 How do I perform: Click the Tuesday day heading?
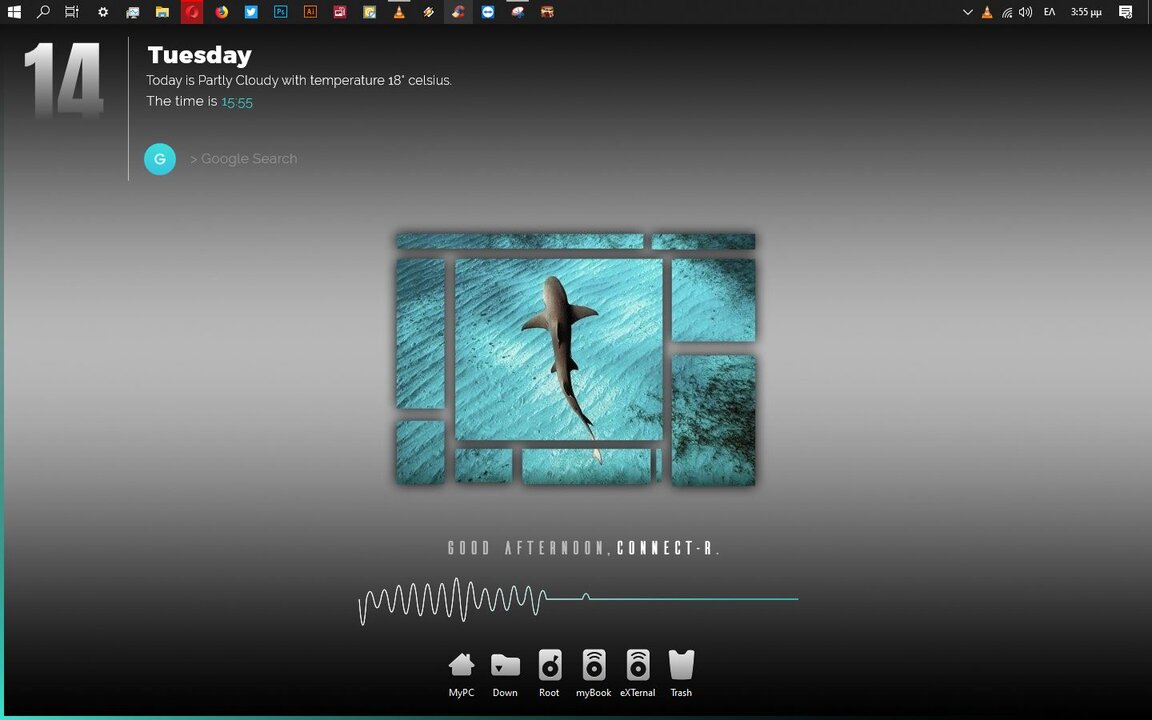click(199, 55)
